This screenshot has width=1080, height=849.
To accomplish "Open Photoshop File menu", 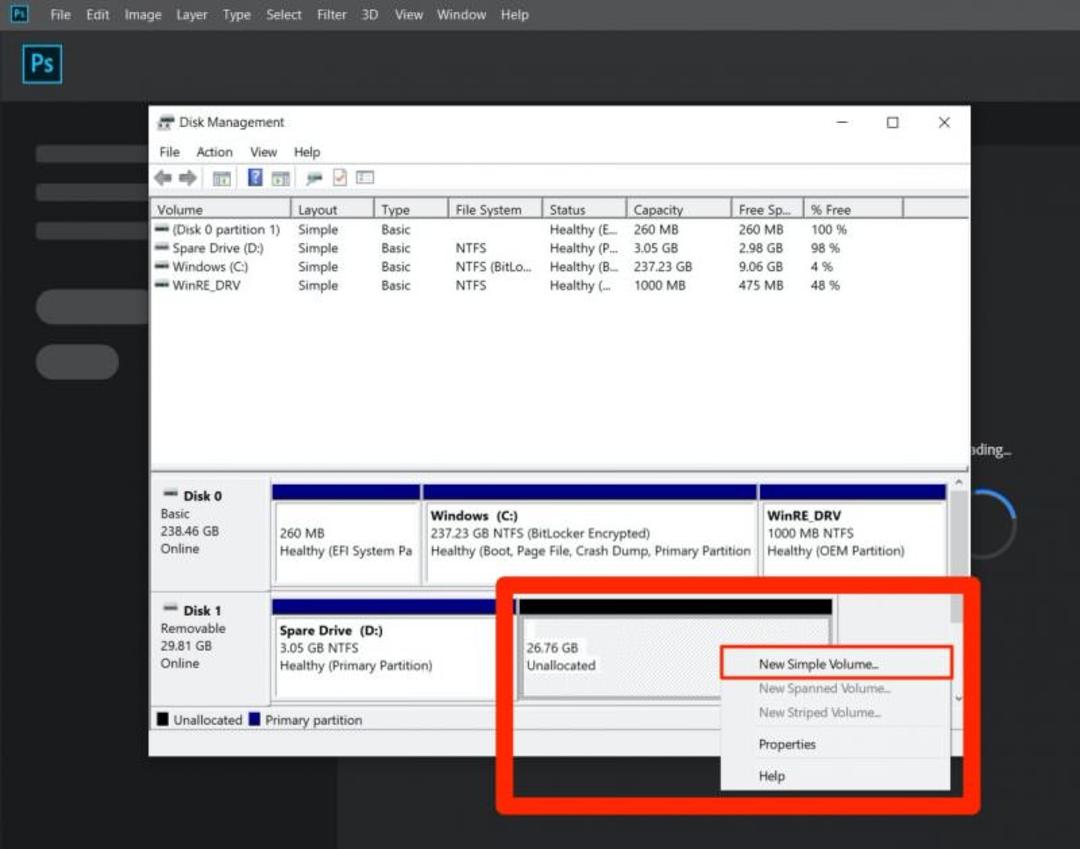I will coord(61,14).
